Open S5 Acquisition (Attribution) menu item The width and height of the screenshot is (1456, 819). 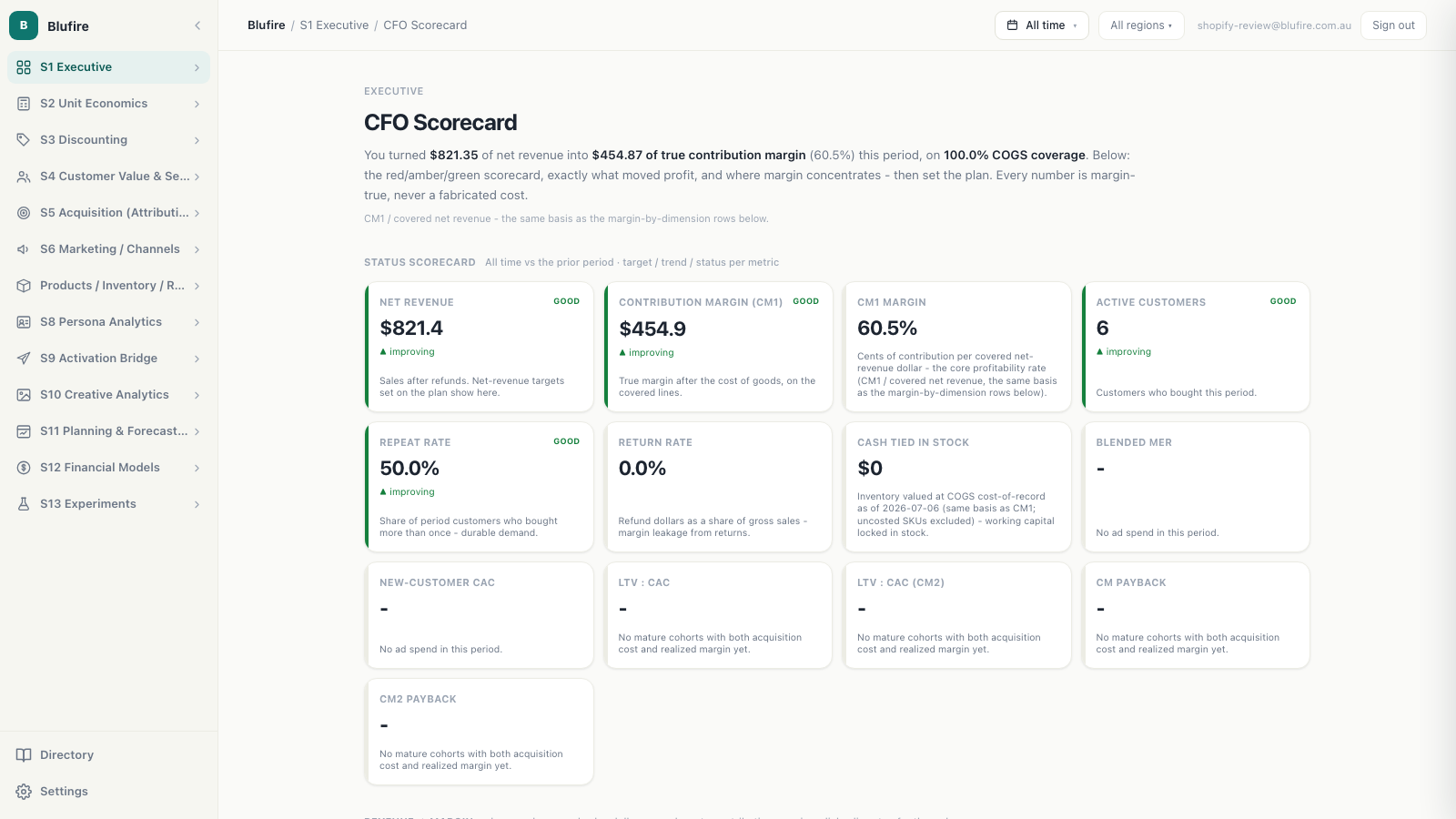pos(108,213)
